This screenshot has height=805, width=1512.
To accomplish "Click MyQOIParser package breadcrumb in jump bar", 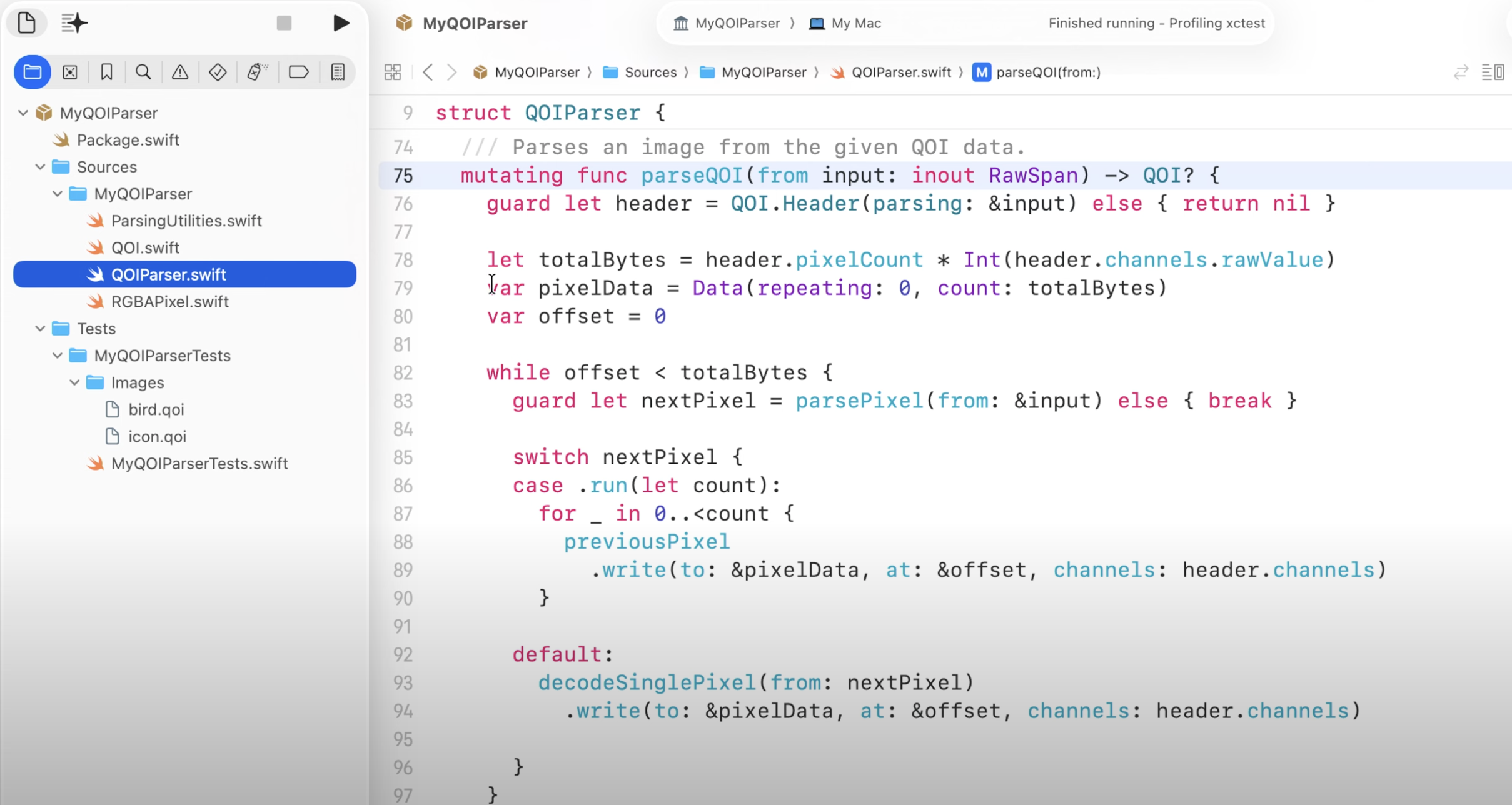I will [526, 72].
